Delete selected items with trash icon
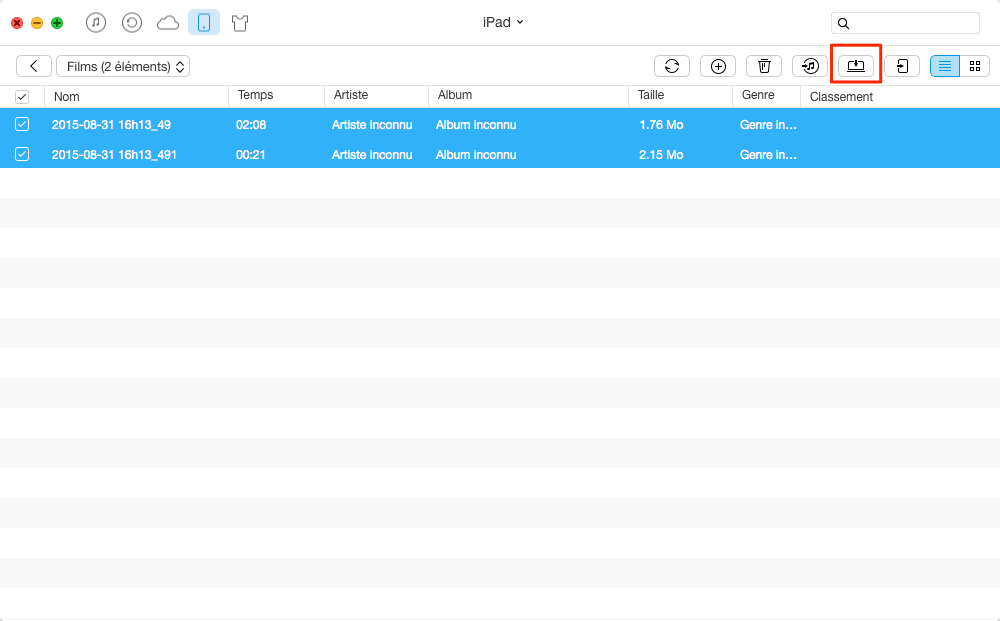Screen dimensions: 1000x621 (764, 66)
